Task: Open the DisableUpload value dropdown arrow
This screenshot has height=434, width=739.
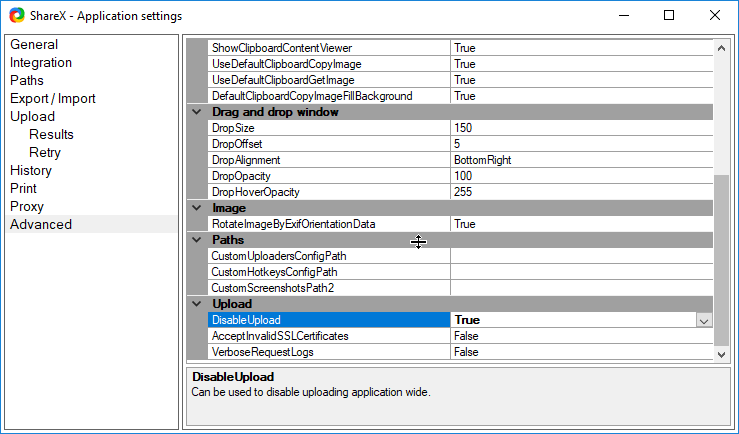Action: pos(704,320)
